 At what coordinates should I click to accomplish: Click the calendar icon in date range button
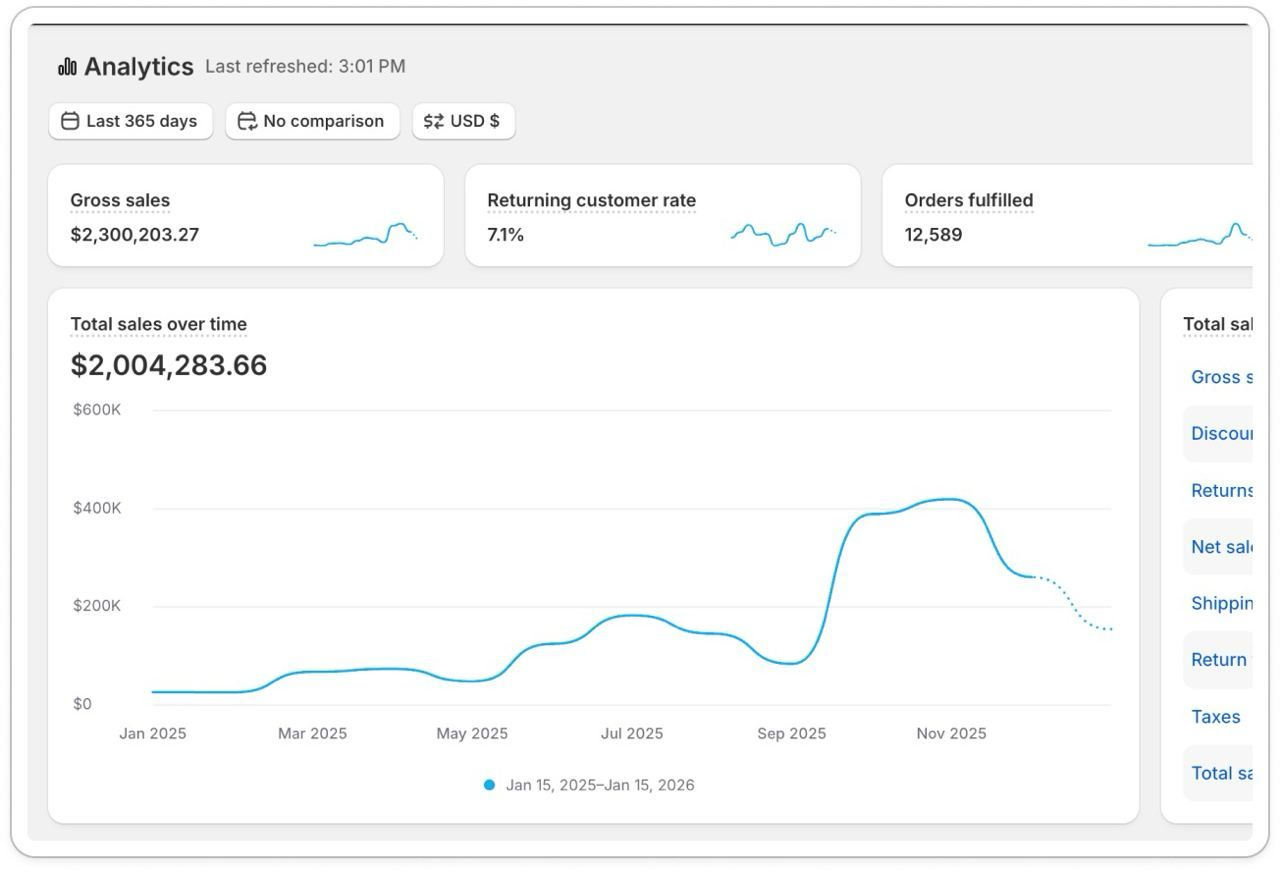(x=70, y=121)
